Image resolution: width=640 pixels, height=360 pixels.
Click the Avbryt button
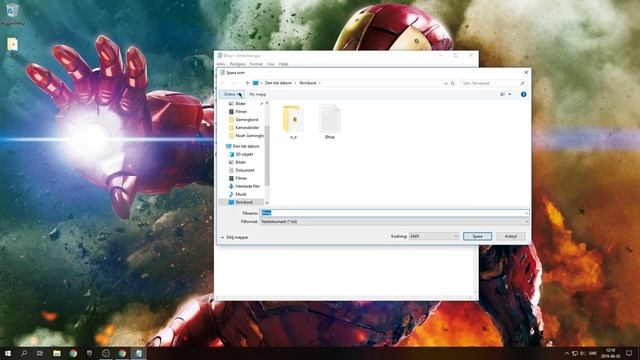[511, 236]
